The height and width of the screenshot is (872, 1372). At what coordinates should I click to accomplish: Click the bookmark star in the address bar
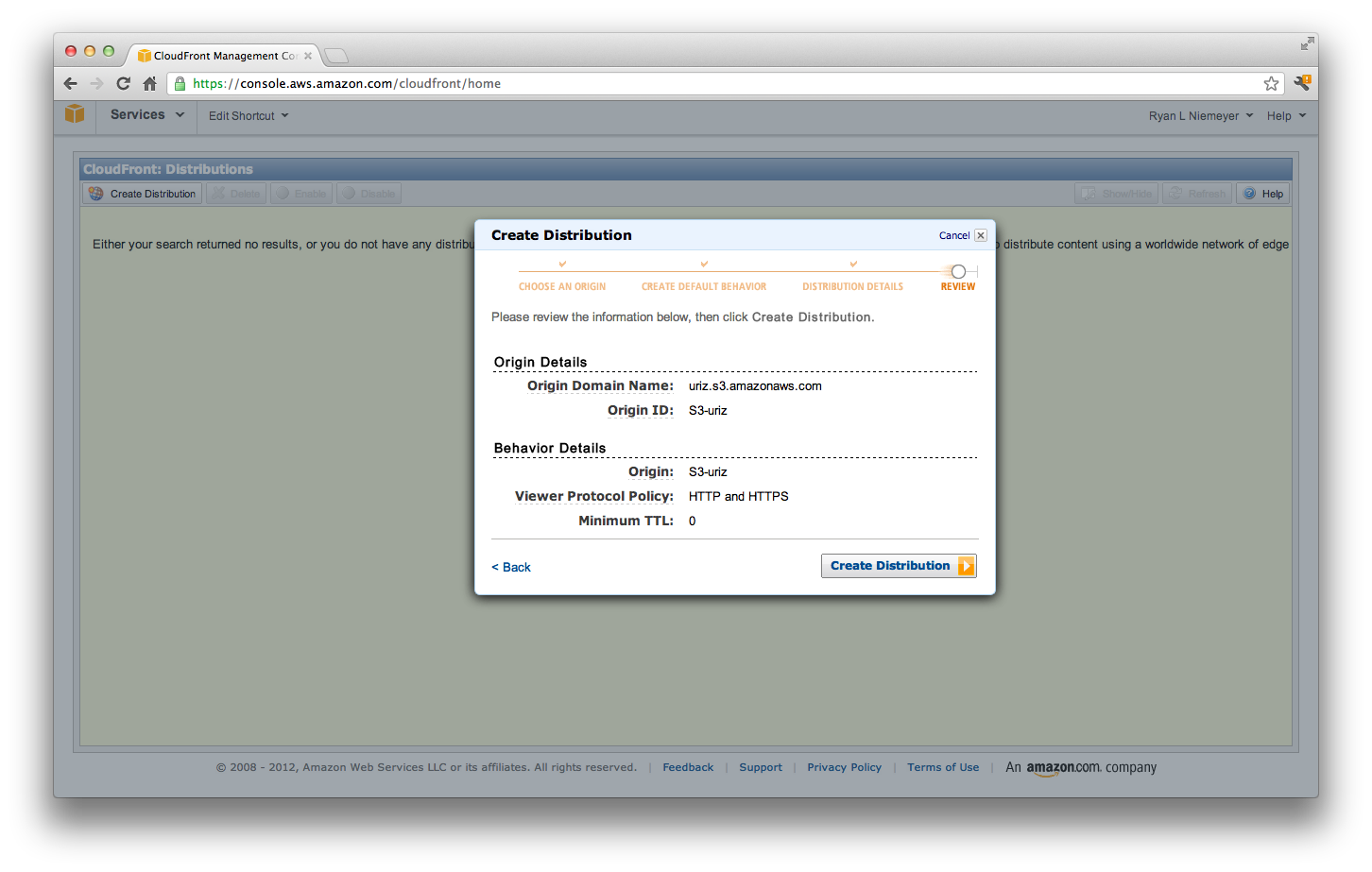click(x=1271, y=83)
